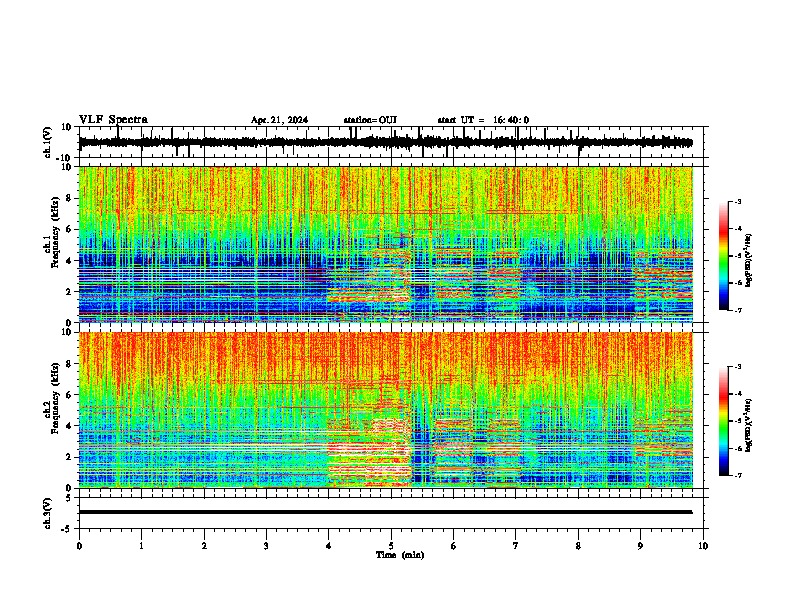This screenshot has height=612, width=792.
Task: Click inside the ch.2 spectrogram panel
Action: point(385,410)
